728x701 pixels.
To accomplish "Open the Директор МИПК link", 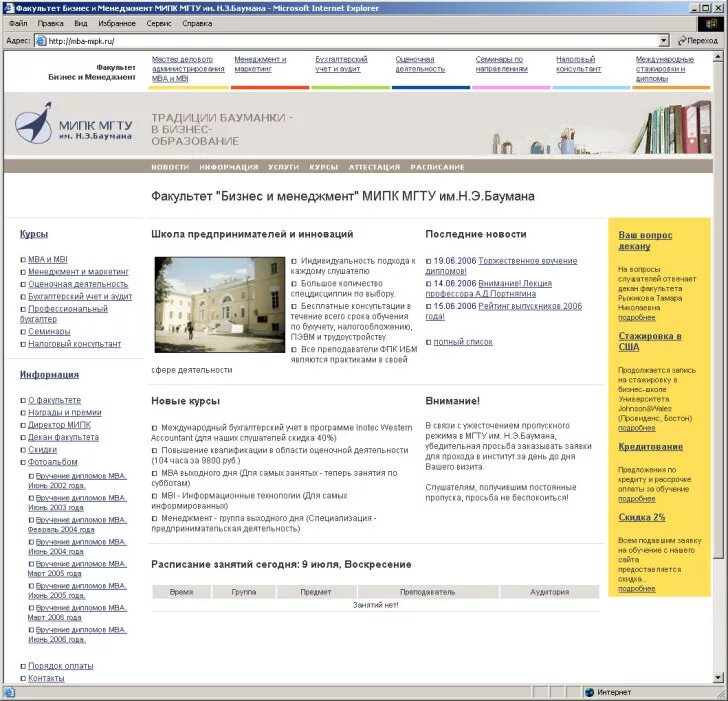I will tap(59, 425).
